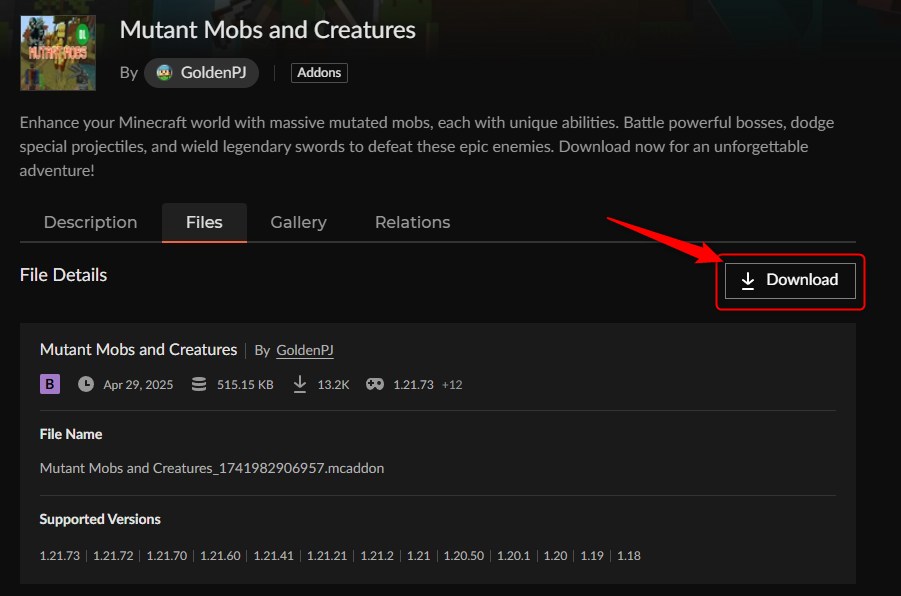The width and height of the screenshot is (901, 596).
Task: Click the Mutant Mobs and Creatures page title
Action: coord(267,30)
